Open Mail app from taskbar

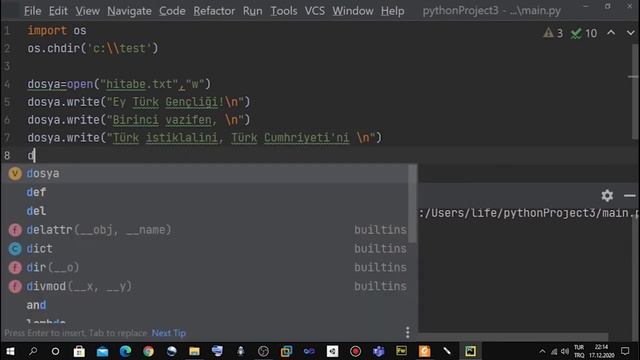(x=102, y=351)
